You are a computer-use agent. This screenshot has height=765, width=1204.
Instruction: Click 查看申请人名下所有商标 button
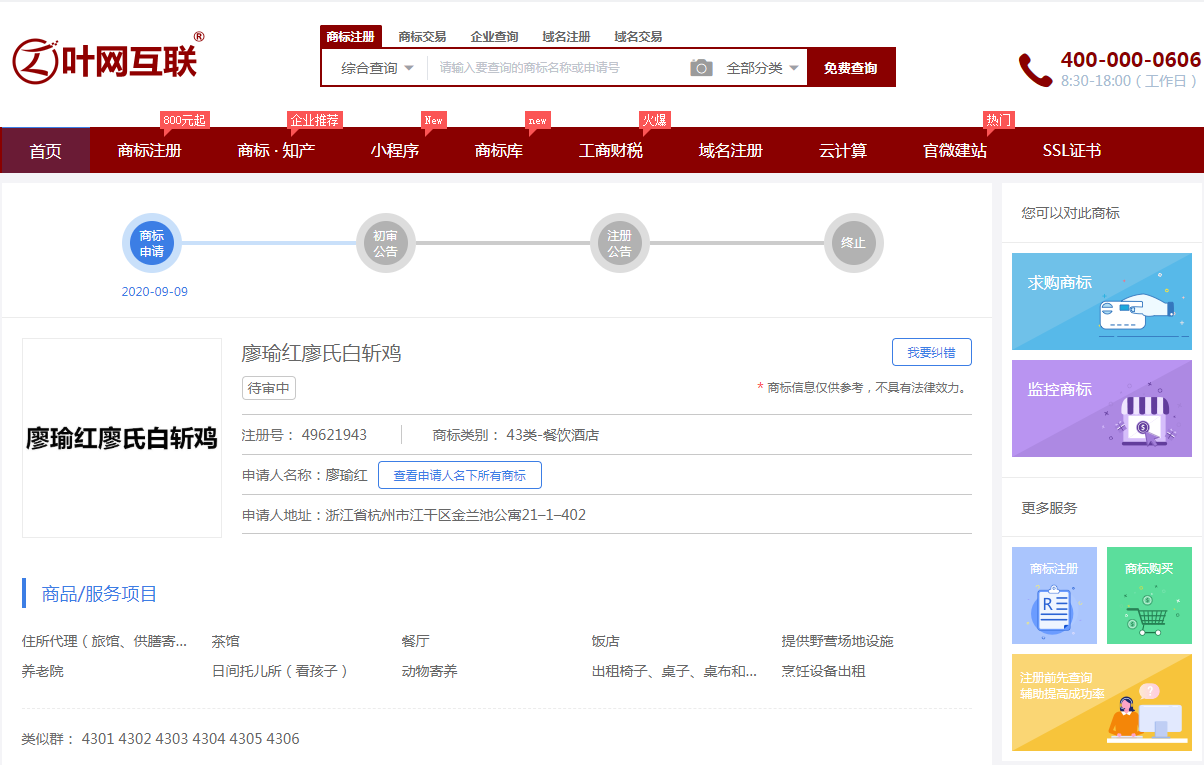(459, 476)
